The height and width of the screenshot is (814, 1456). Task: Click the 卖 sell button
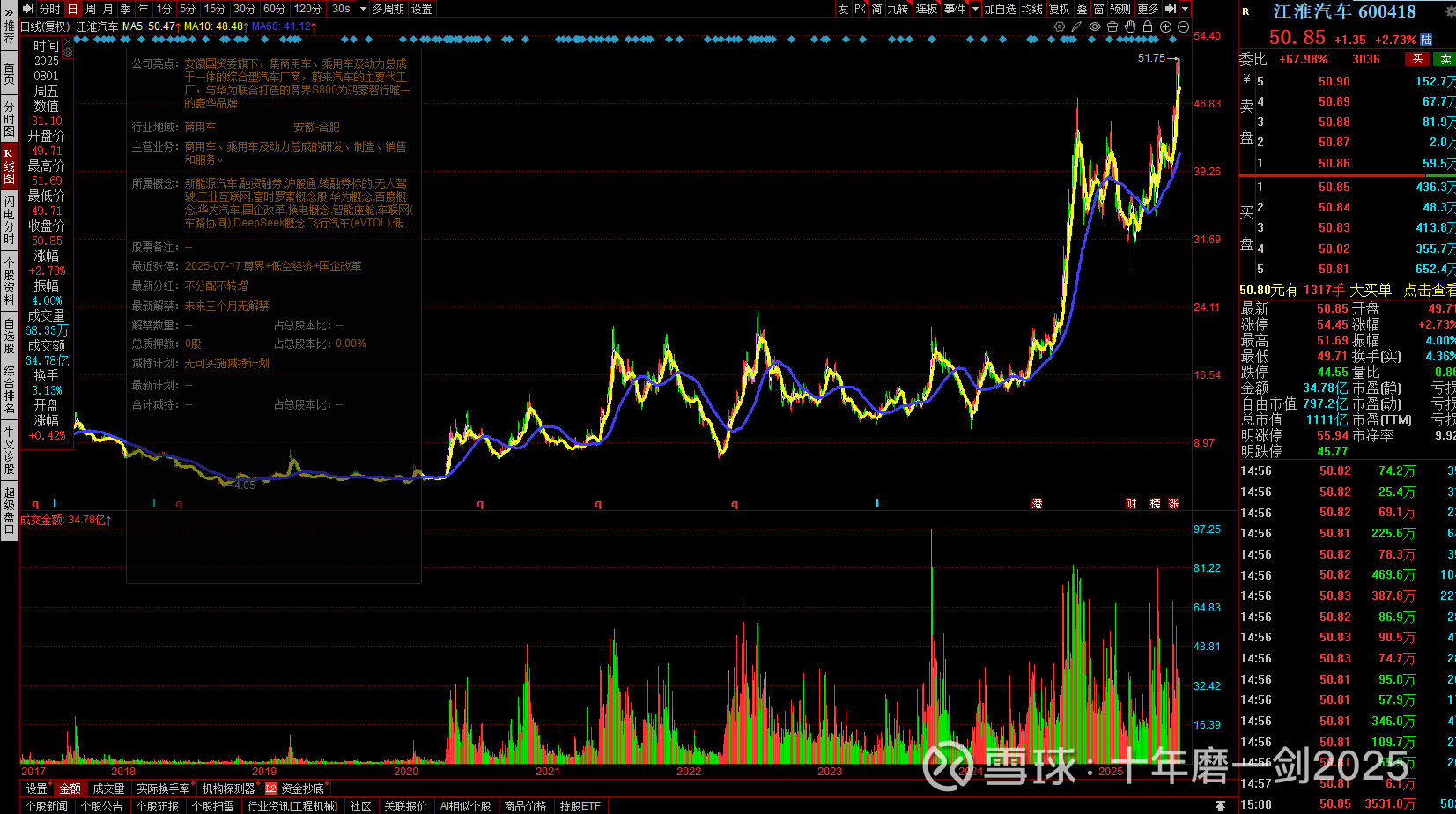tap(1445, 59)
